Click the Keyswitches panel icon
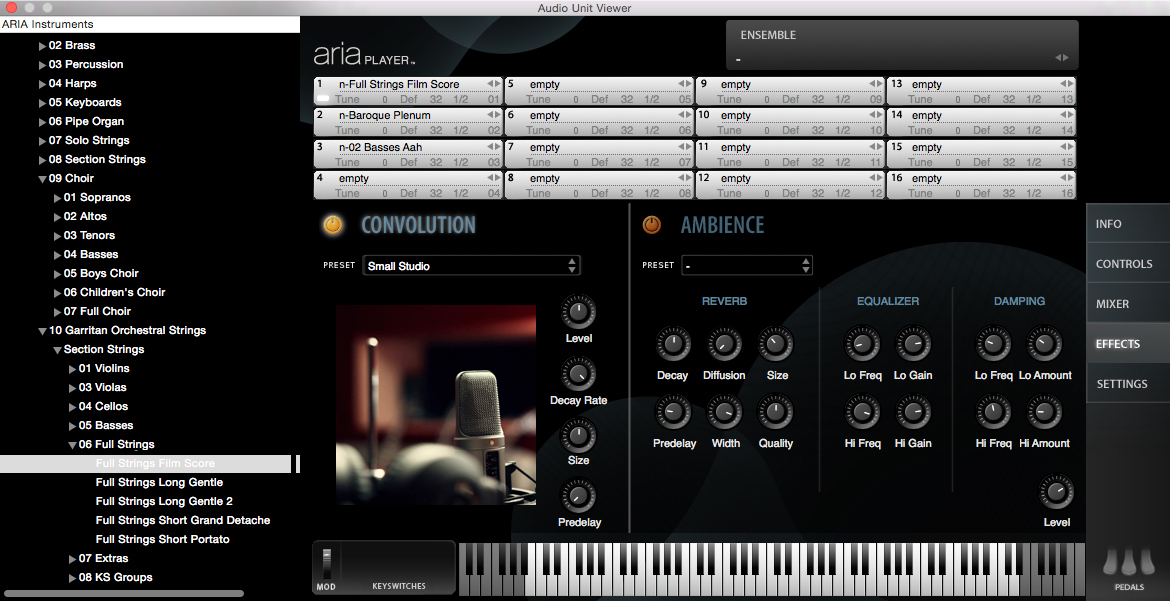This screenshot has width=1170, height=601. tap(398, 568)
